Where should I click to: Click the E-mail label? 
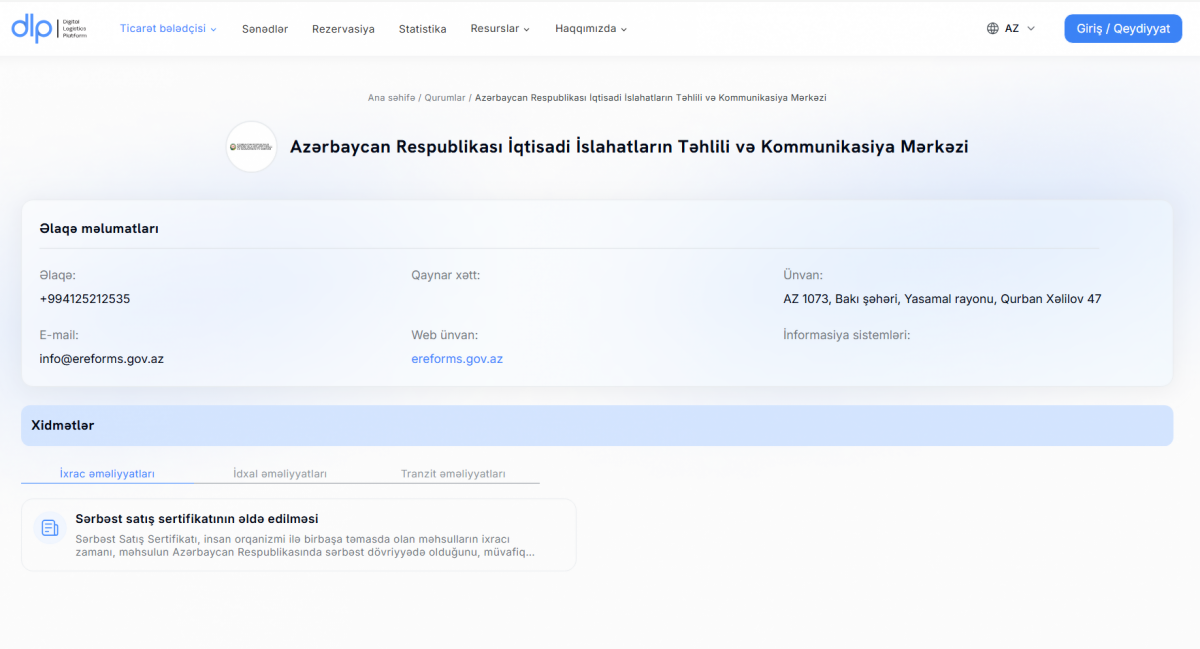pos(58,335)
